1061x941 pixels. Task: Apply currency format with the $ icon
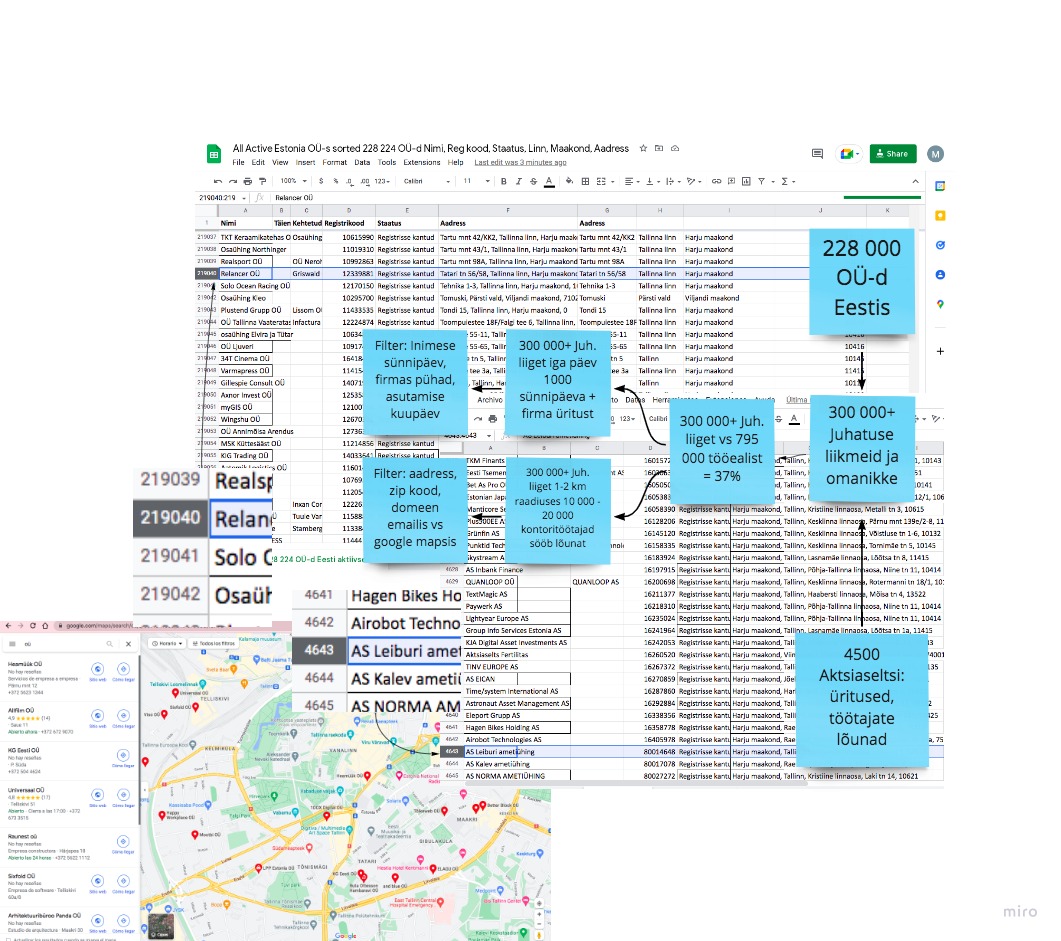[x=321, y=181]
